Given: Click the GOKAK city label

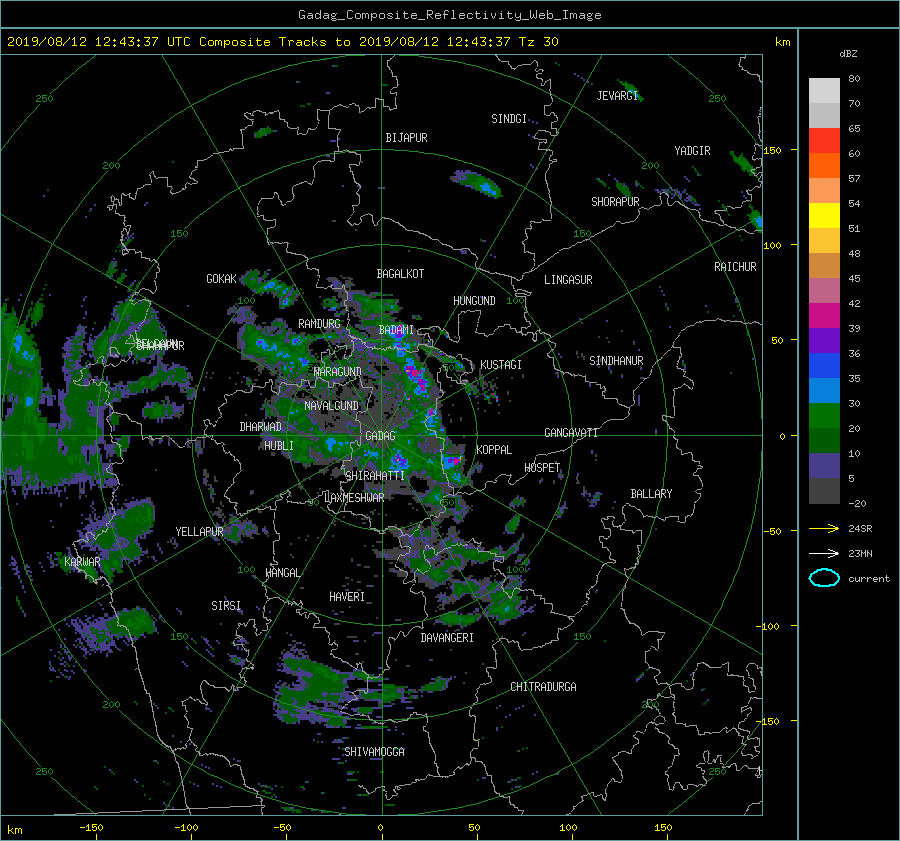Looking at the screenshot, I should point(221,279).
